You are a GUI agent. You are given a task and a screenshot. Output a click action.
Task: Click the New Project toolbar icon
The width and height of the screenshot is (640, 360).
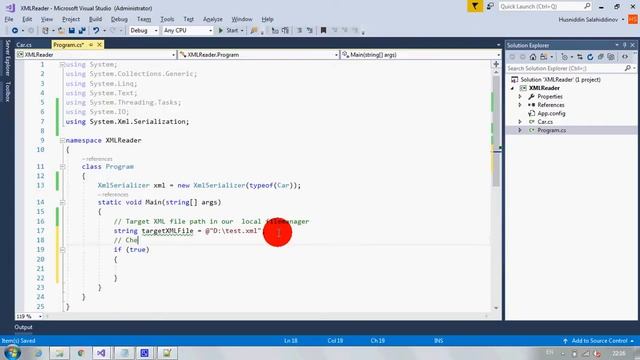pos(46,31)
